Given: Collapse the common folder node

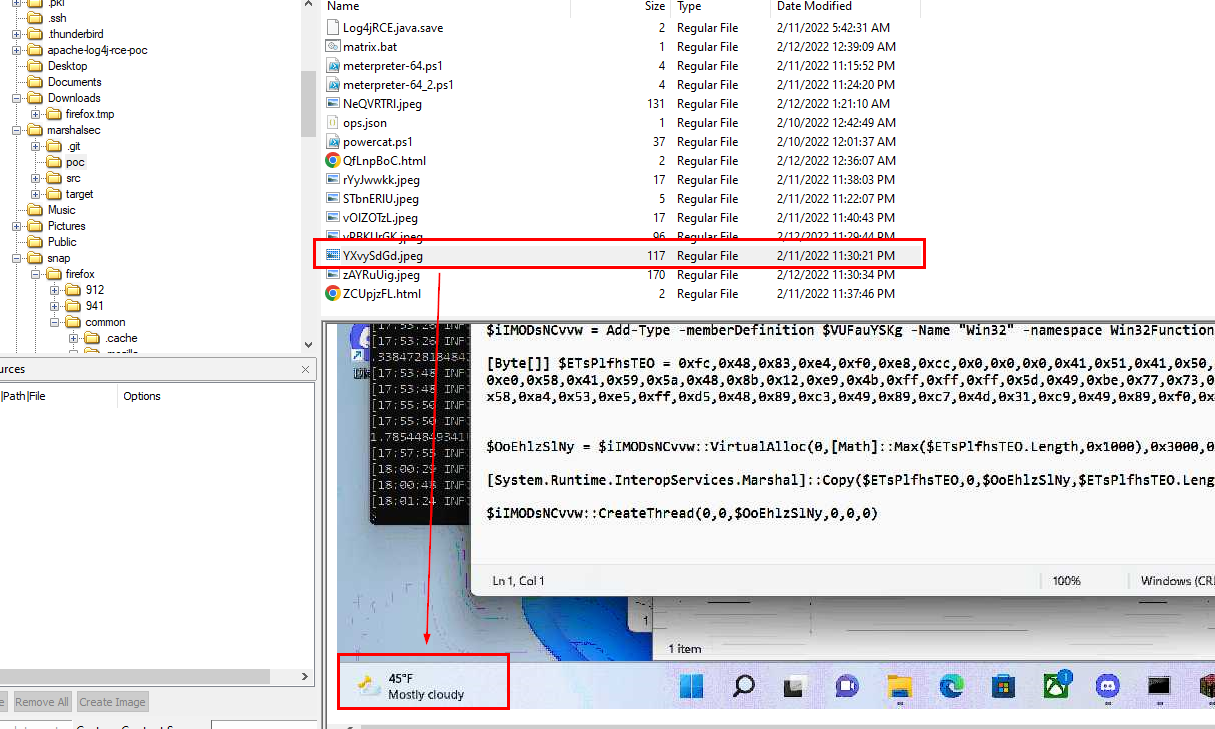Looking at the screenshot, I should (x=55, y=322).
